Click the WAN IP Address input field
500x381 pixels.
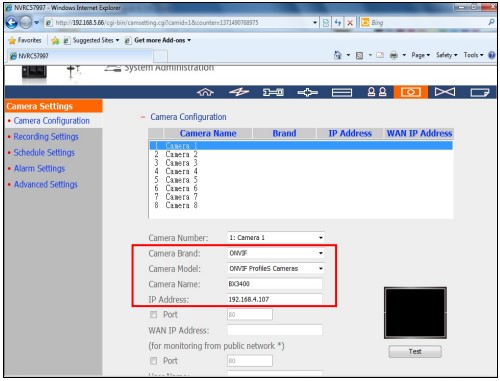[x=275, y=330]
